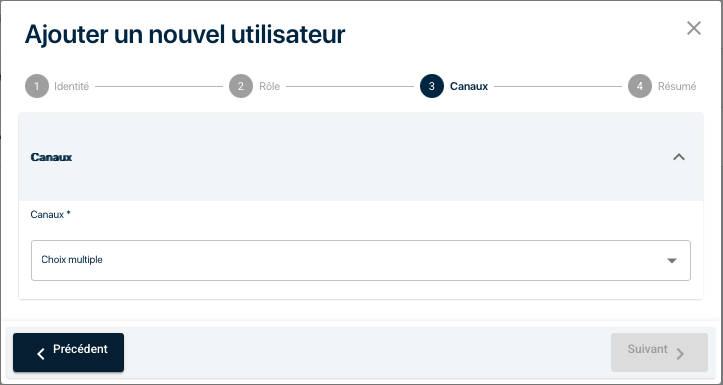The width and height of the screenshot is (723, 385).
Task: Click the step 4 circle icon
Action: (640, 86)
